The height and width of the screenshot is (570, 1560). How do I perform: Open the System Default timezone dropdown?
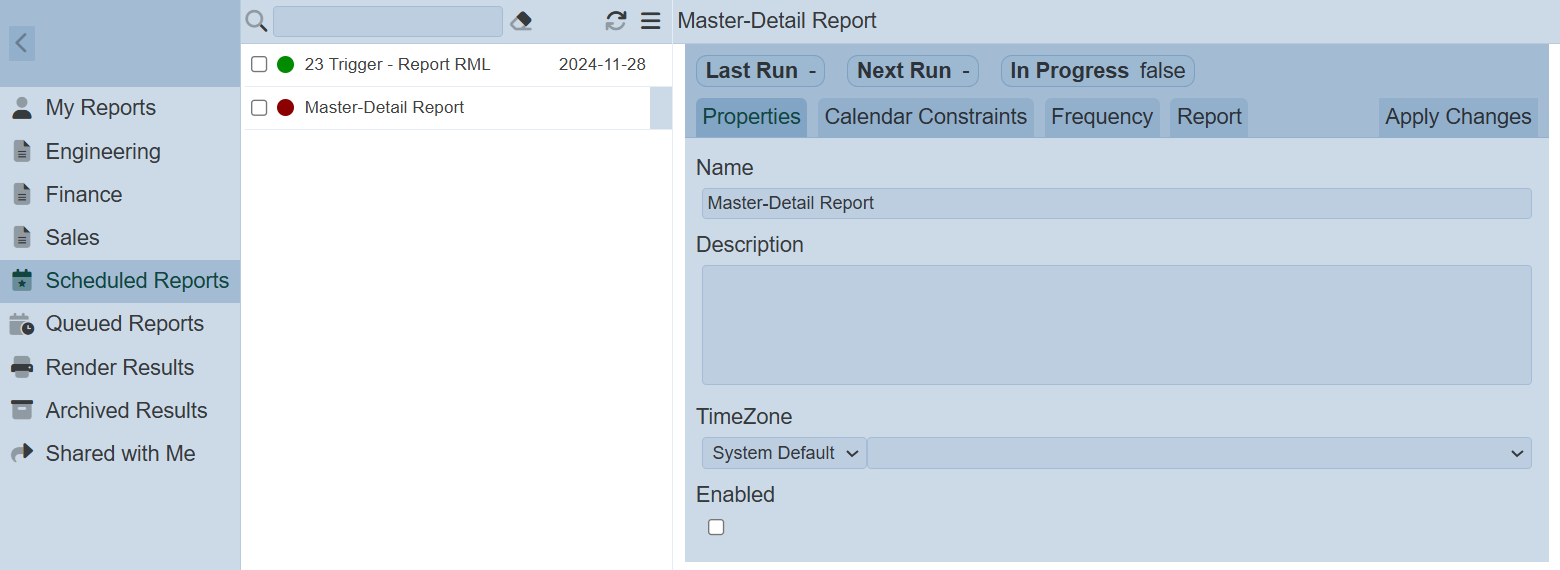784,453
